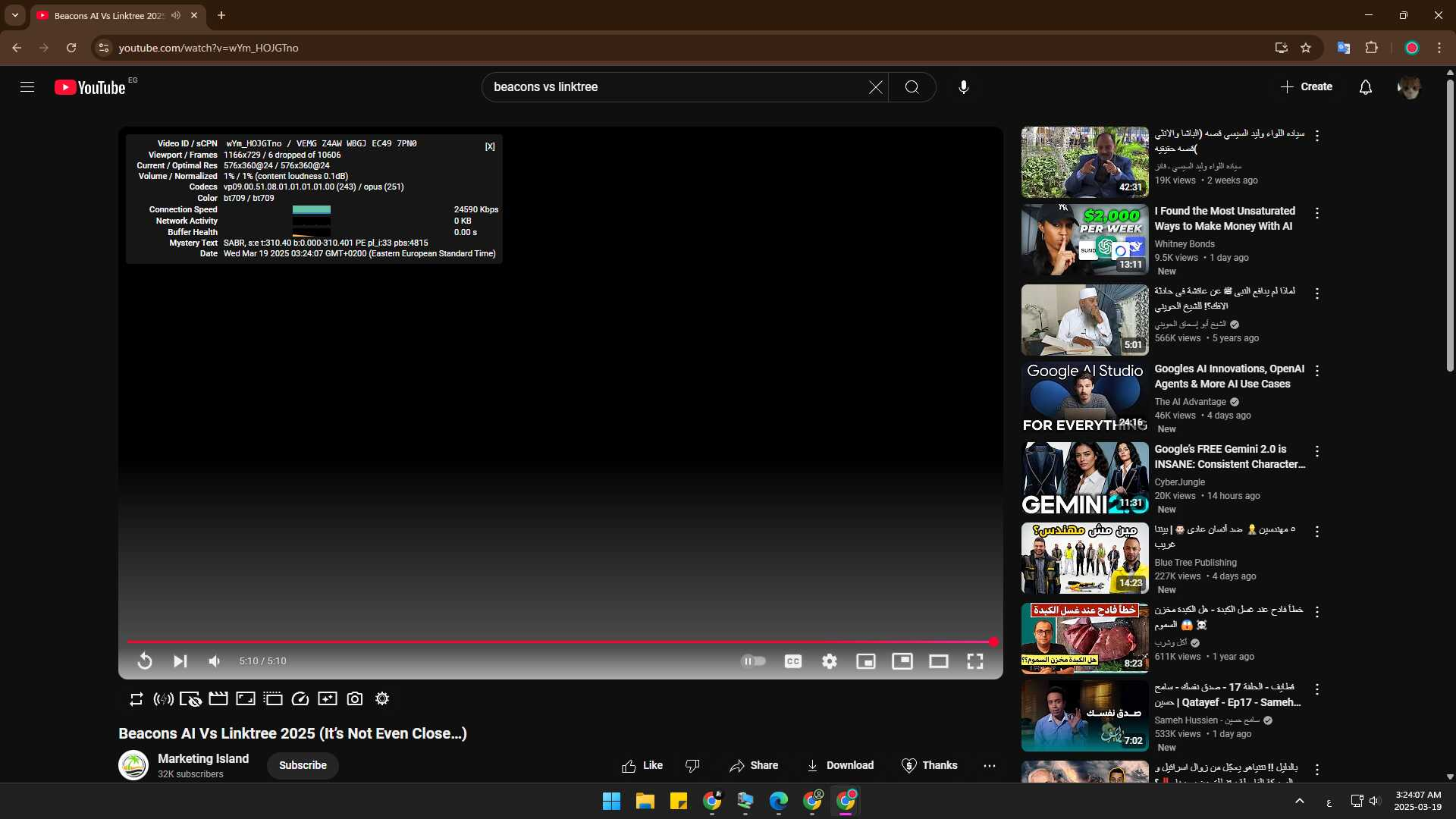Open options for the Google AI Studio video
Screen dimensions: 1456x819
(x=1317, y=371)
